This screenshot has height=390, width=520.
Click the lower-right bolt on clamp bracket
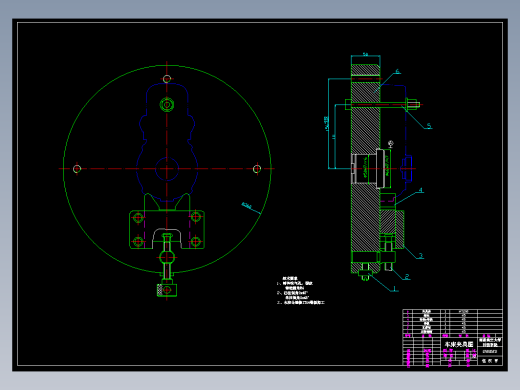[196, 241]
